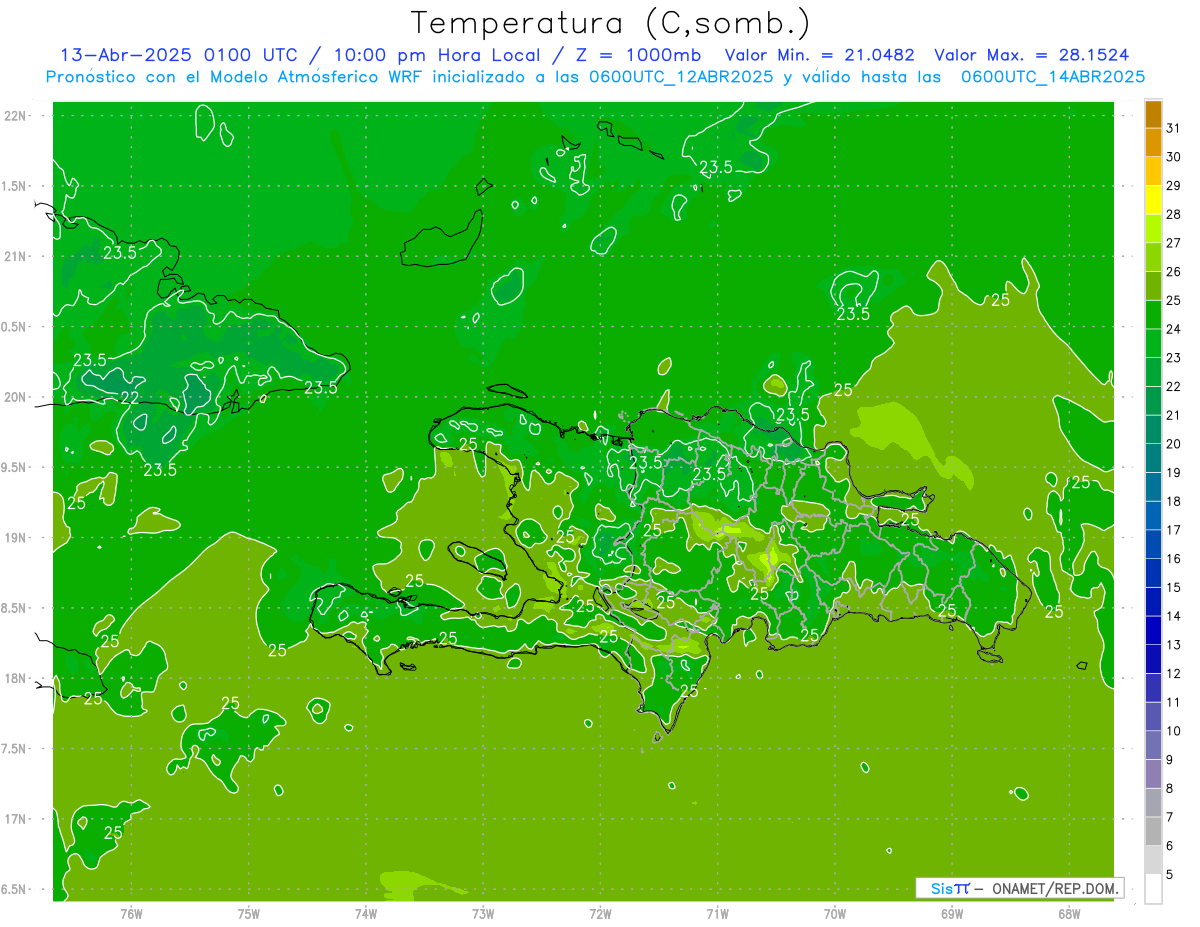
Task: Click the 68W longitude axis label
Action: 1069,913
